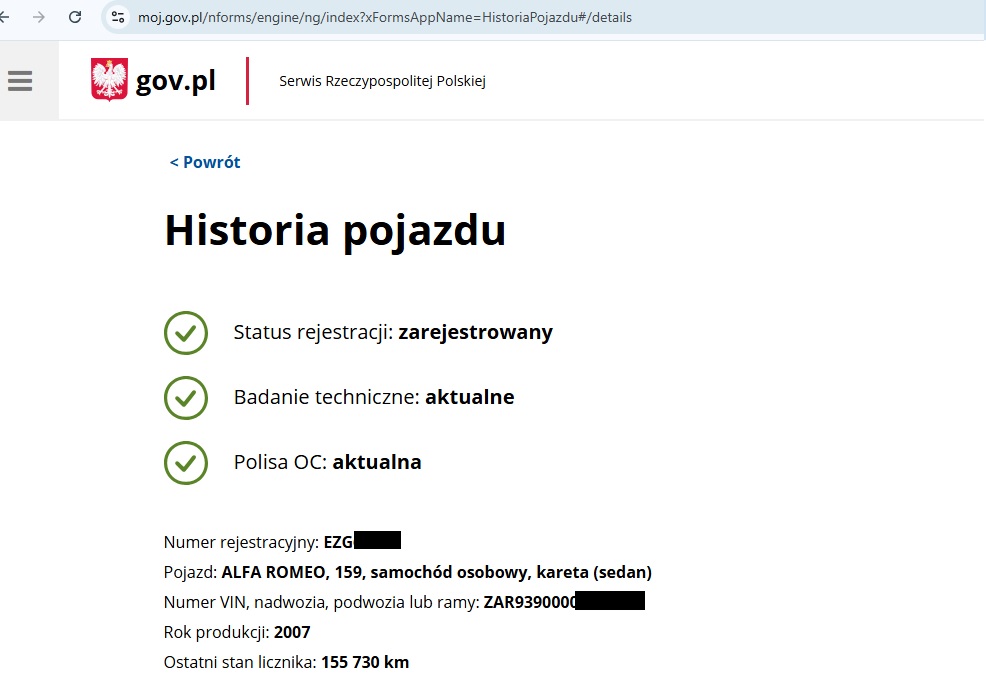
Task: Reload the page with the refresh icon
Action: (x=74, y=16)
